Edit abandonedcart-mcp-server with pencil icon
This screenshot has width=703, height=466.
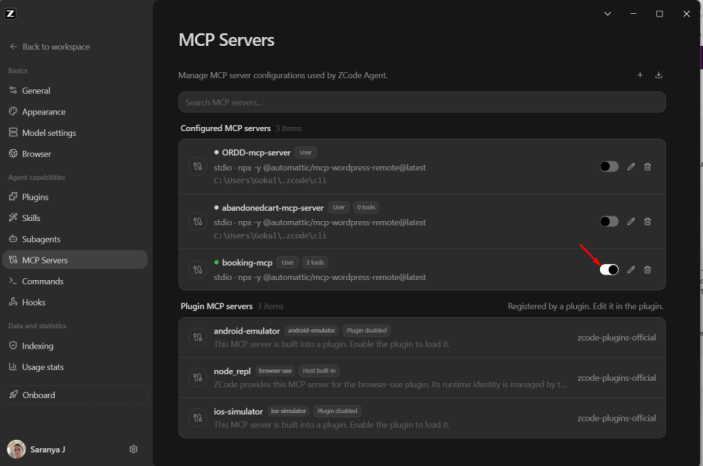(631, 221)
